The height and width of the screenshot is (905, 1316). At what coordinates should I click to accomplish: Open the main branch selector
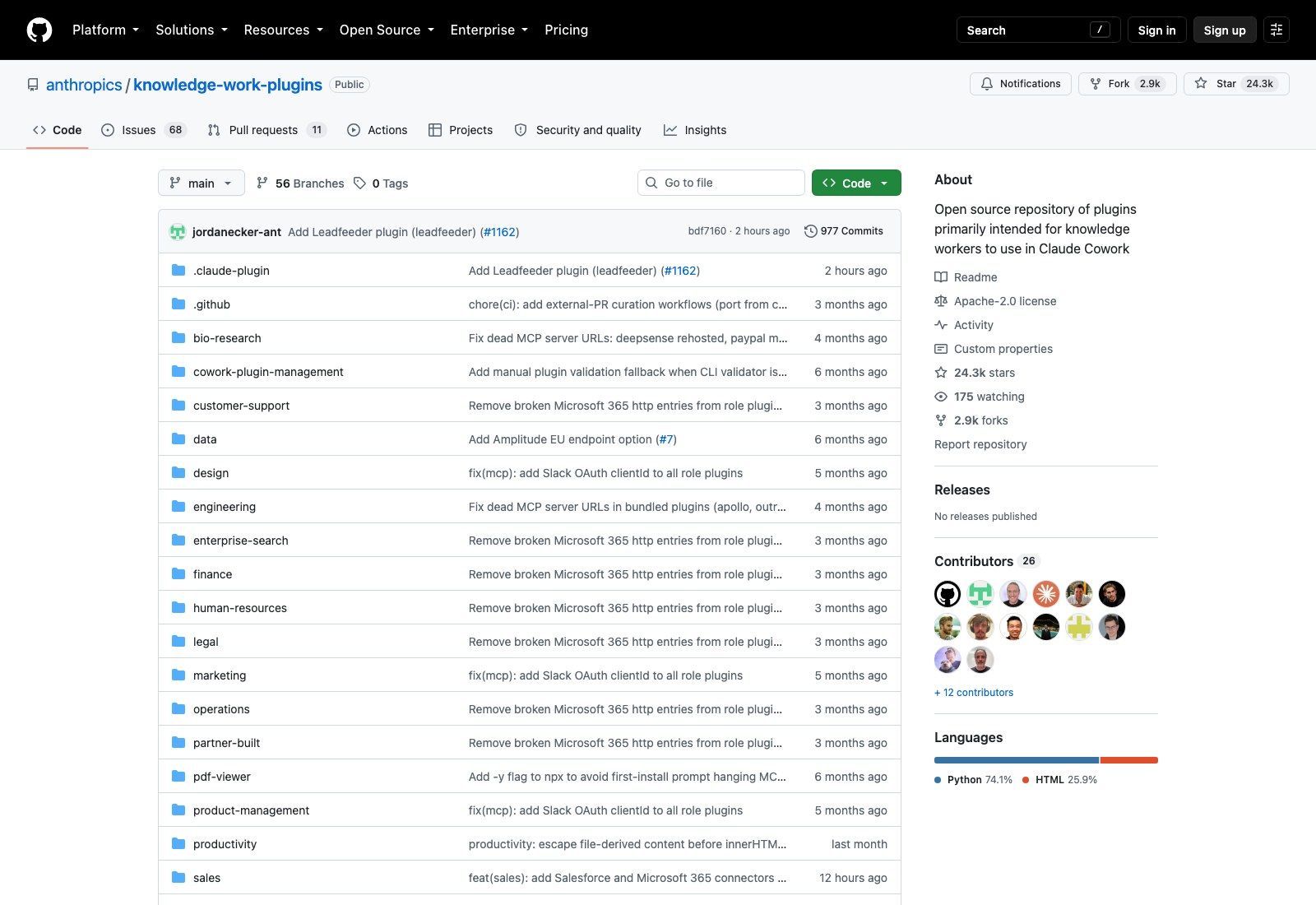point(202,183)
